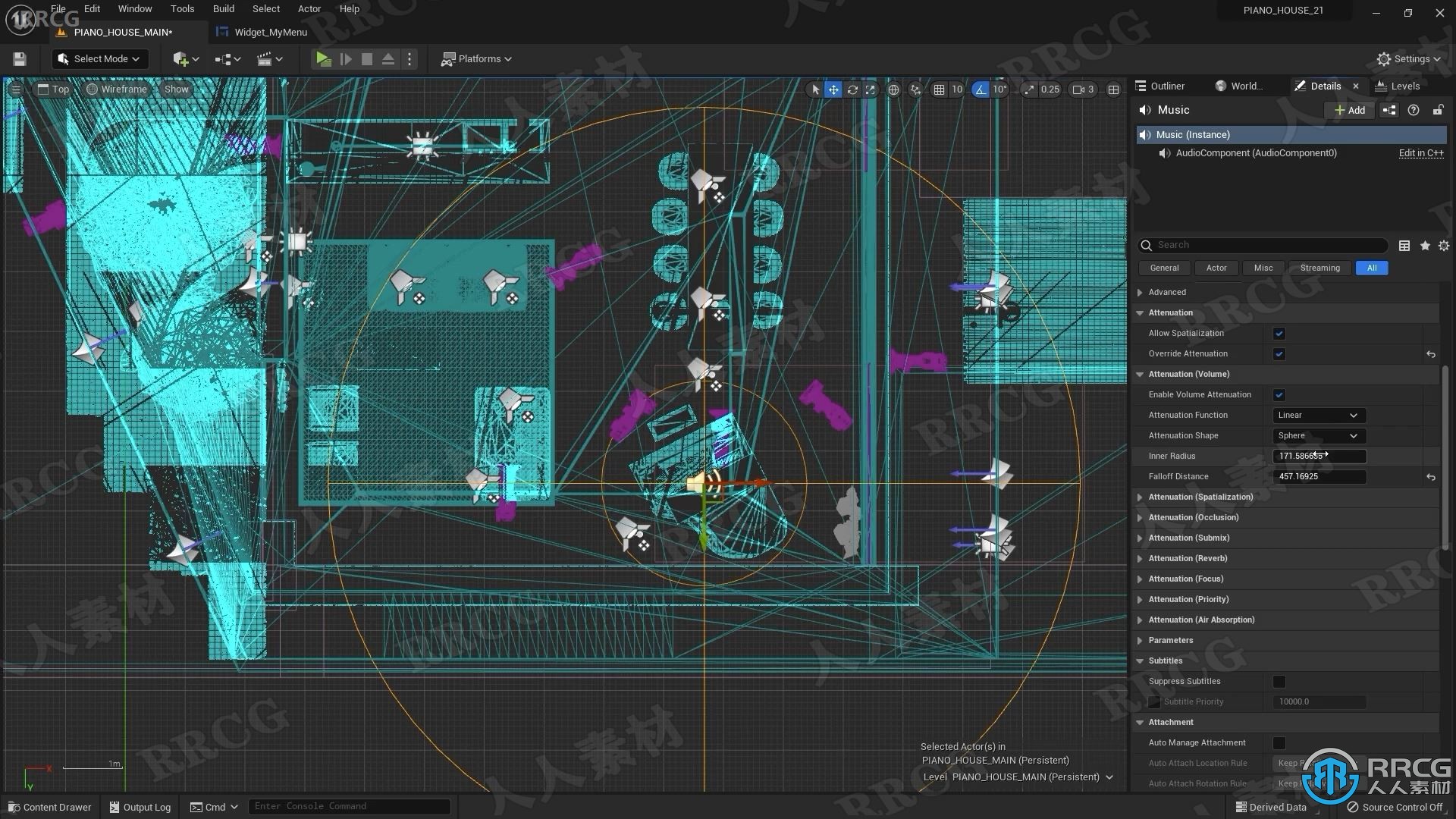1456x819 pixels.
Task: Toggle Override Attenuation checkbox
Action: 1279,353
